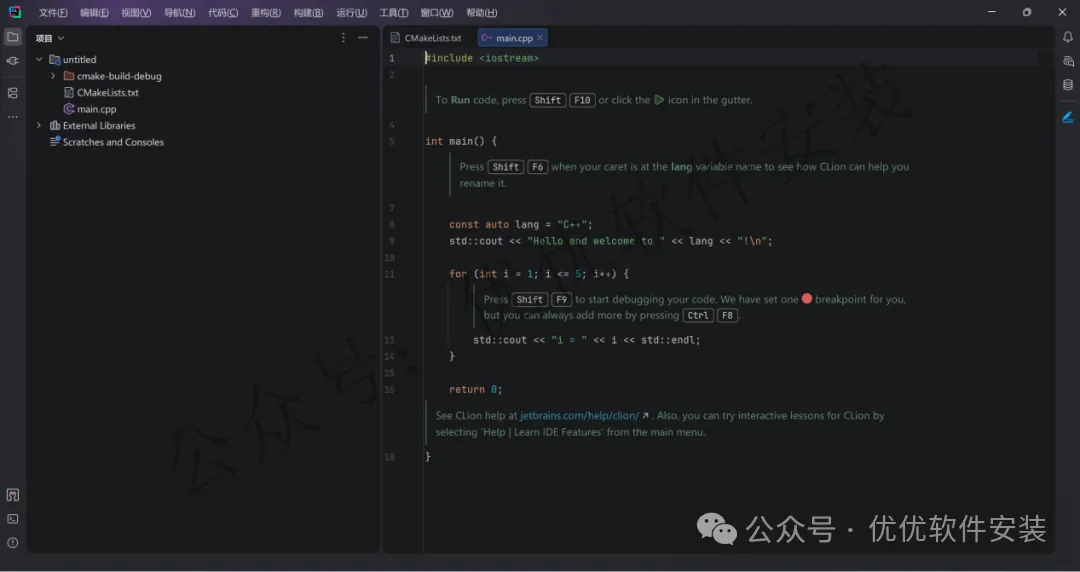
Task: Open the CMake tool window icon
Action: [12, 495]
